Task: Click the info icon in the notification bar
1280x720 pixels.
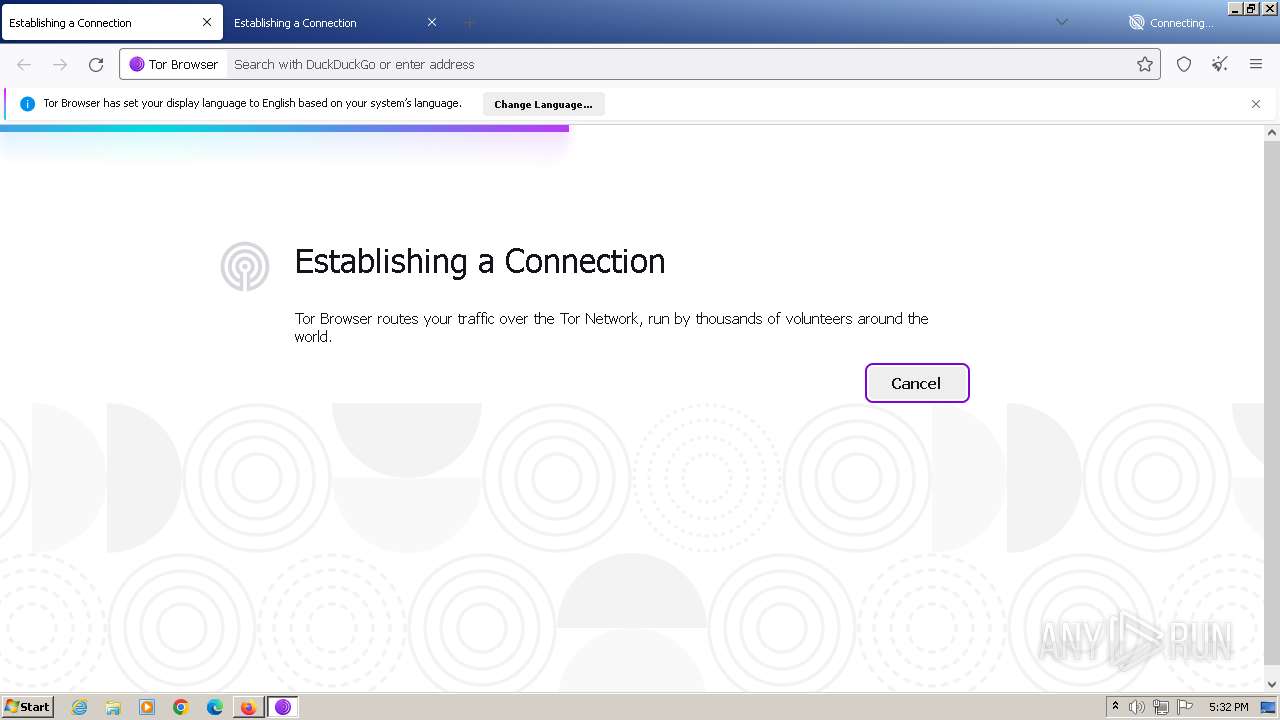Action: [x=27, y=103]
